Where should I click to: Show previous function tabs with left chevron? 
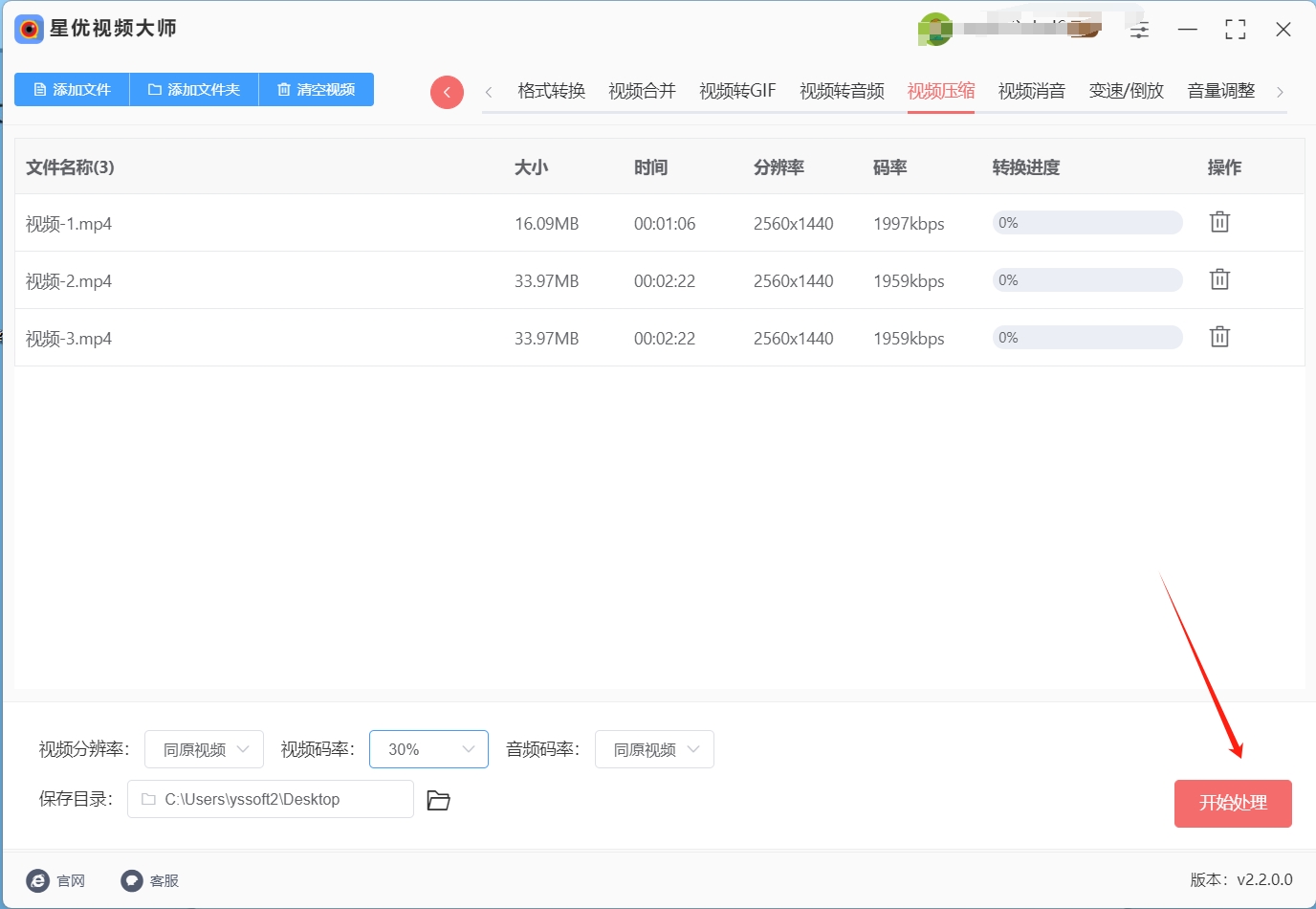[x=489, y=92]
